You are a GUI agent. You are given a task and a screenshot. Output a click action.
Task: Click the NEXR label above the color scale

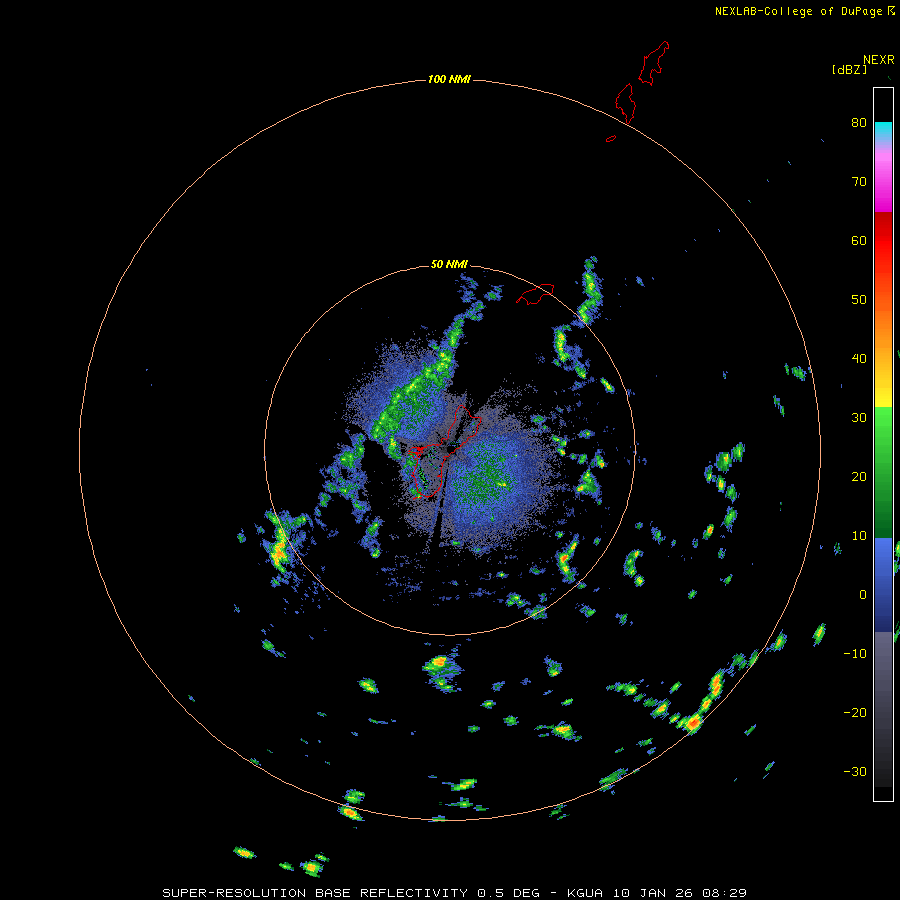point(878,59)
